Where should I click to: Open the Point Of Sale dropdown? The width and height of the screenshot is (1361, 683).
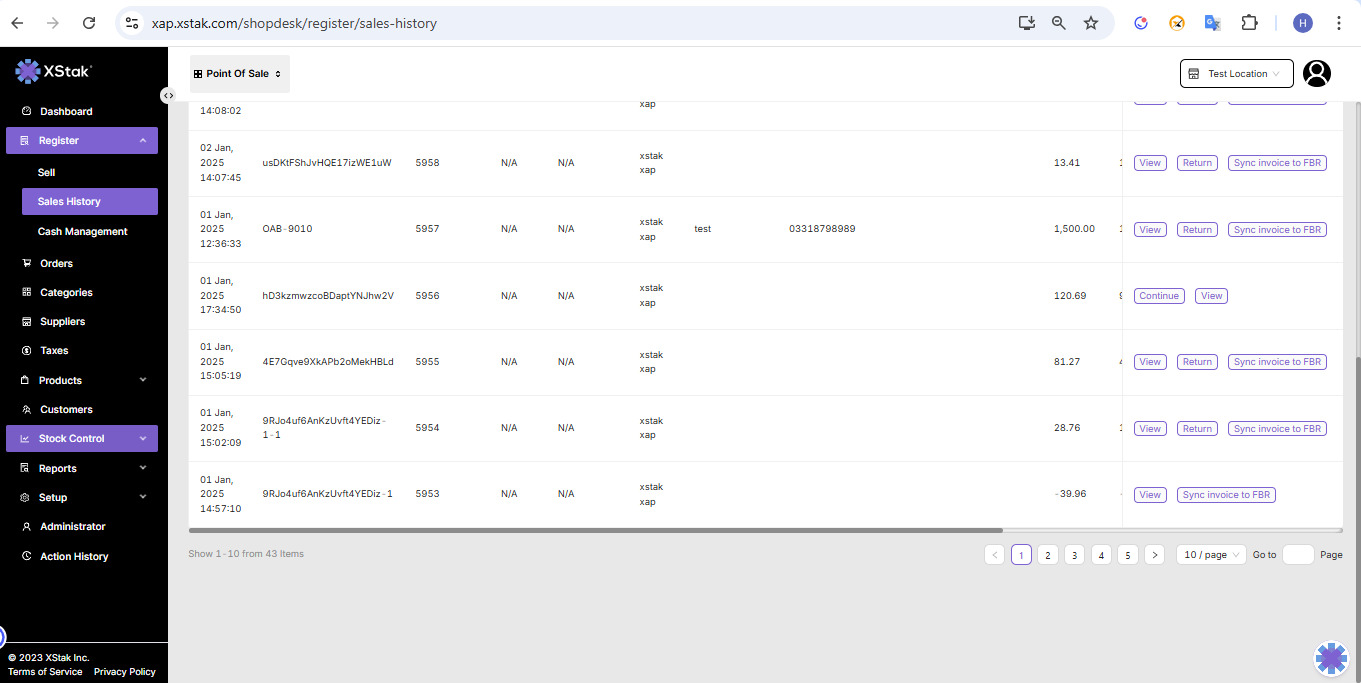click(239, 74)
